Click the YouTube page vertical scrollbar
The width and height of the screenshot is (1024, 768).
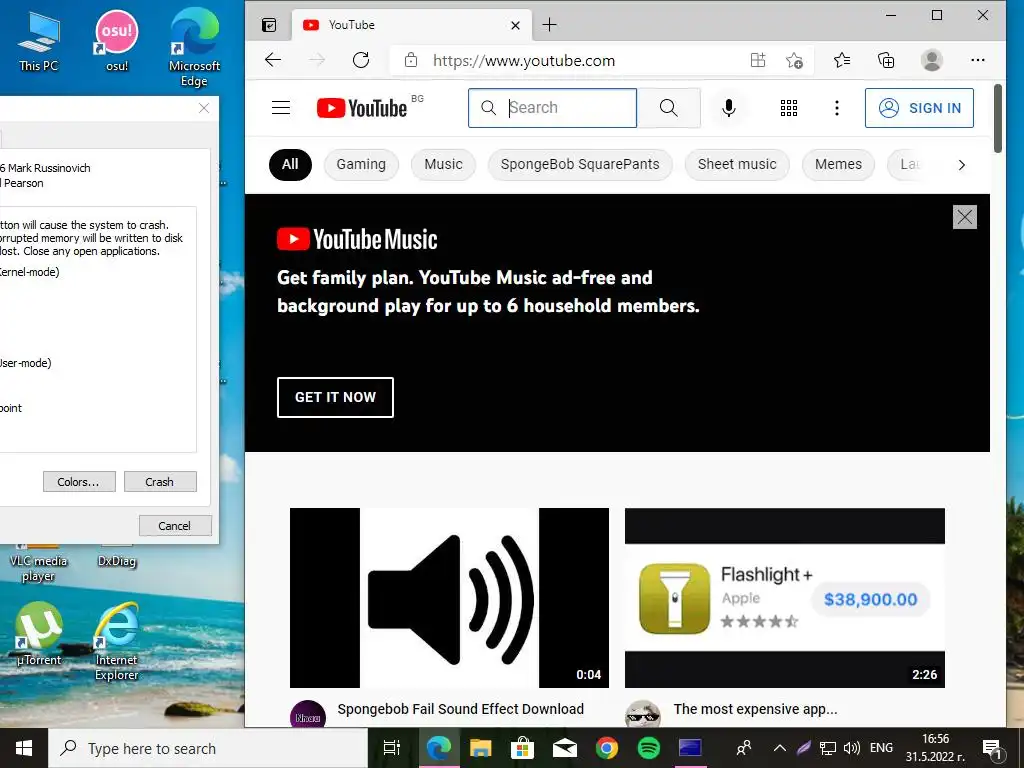point(997,119)
